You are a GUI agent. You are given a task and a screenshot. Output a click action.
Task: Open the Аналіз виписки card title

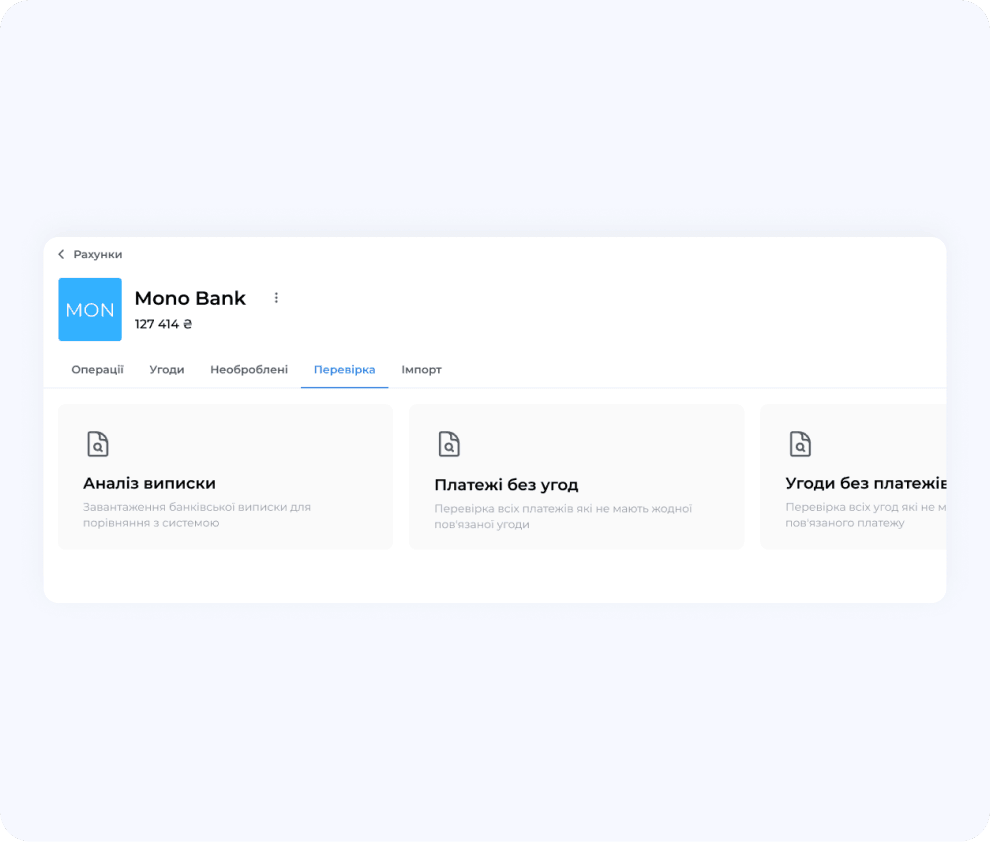tap(149, 483)
